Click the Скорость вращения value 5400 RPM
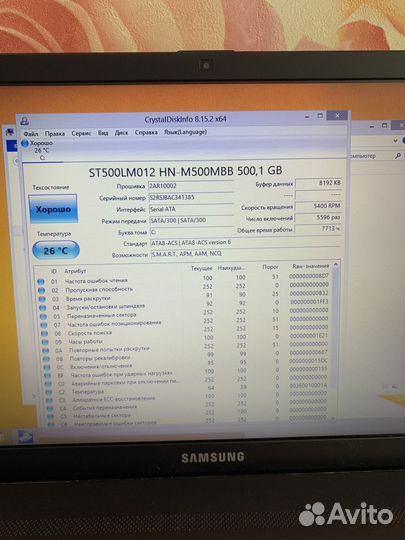The image size is (405, 540). [319, 206]
